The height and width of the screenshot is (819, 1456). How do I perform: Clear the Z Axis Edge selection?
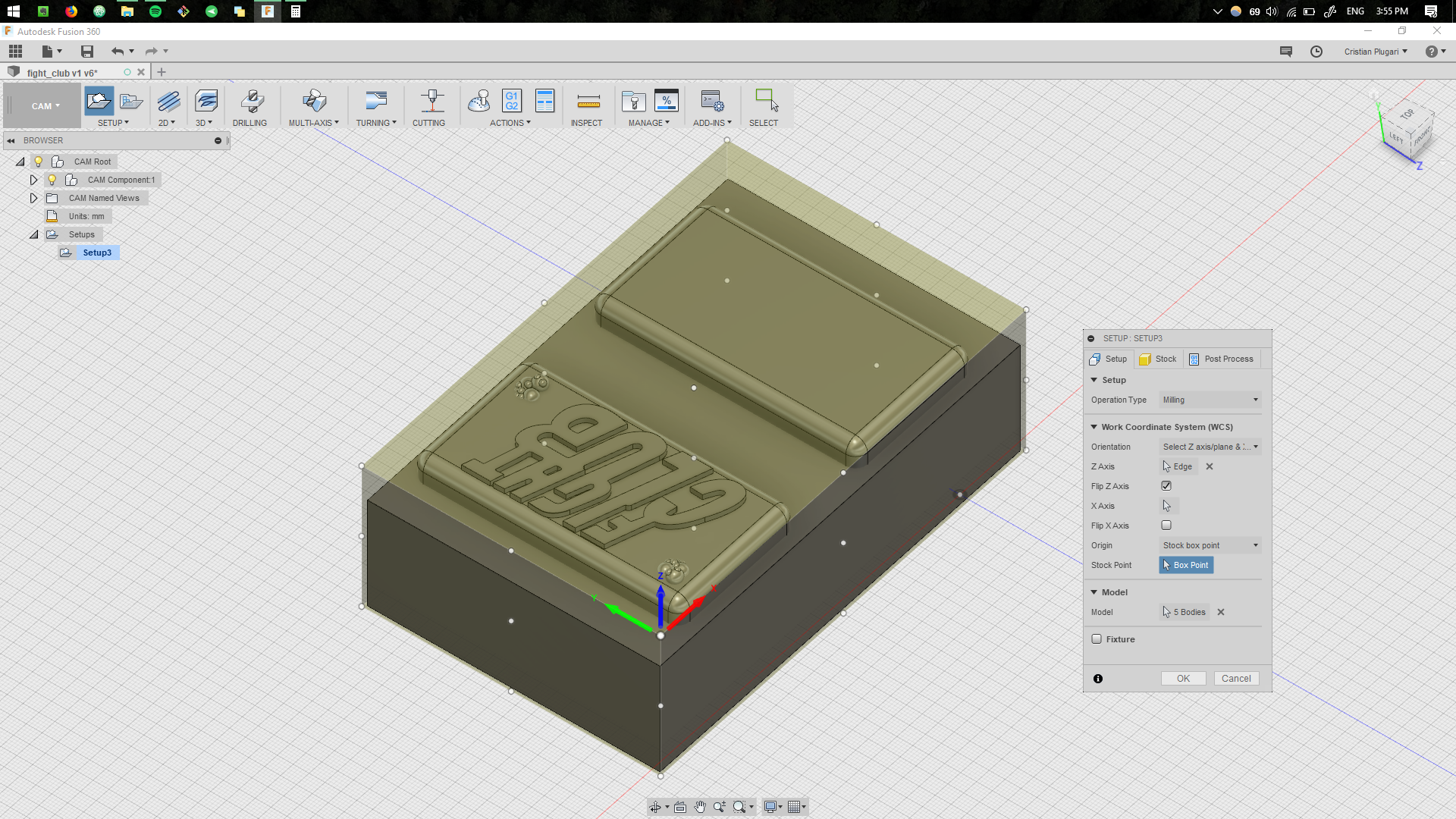pyautogui.click(x=1210, y=466)
